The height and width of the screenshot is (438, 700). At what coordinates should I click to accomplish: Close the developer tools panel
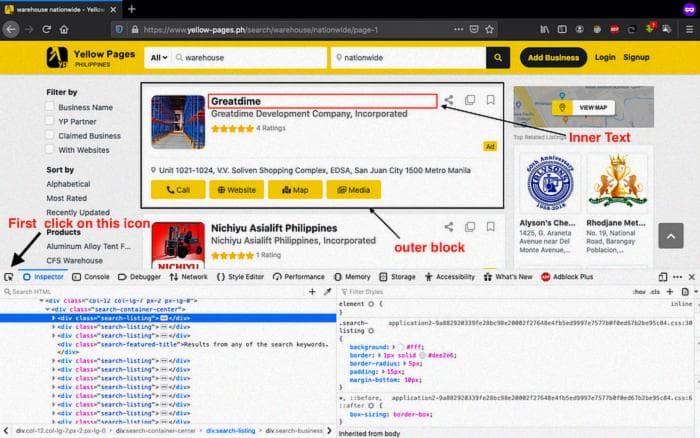click(x=692, y=277)
